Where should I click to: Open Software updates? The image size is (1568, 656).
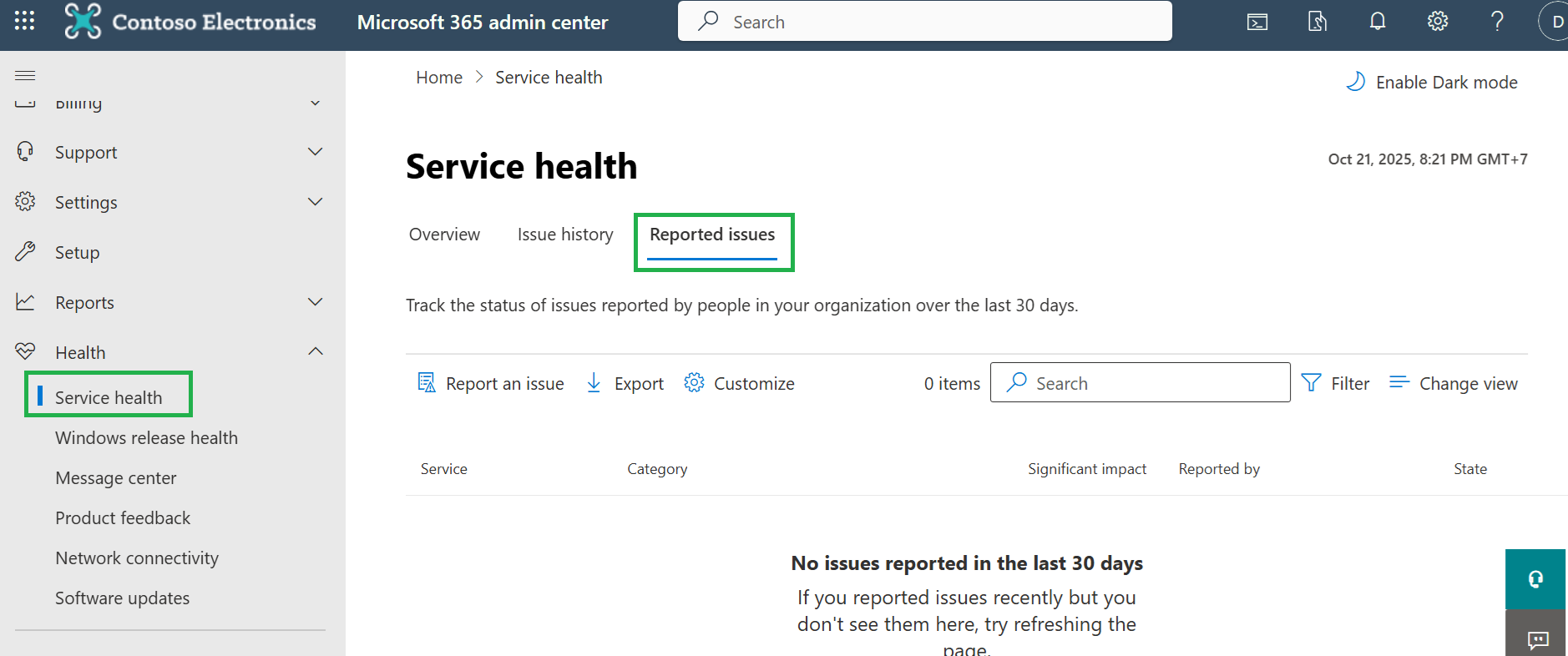122,598
